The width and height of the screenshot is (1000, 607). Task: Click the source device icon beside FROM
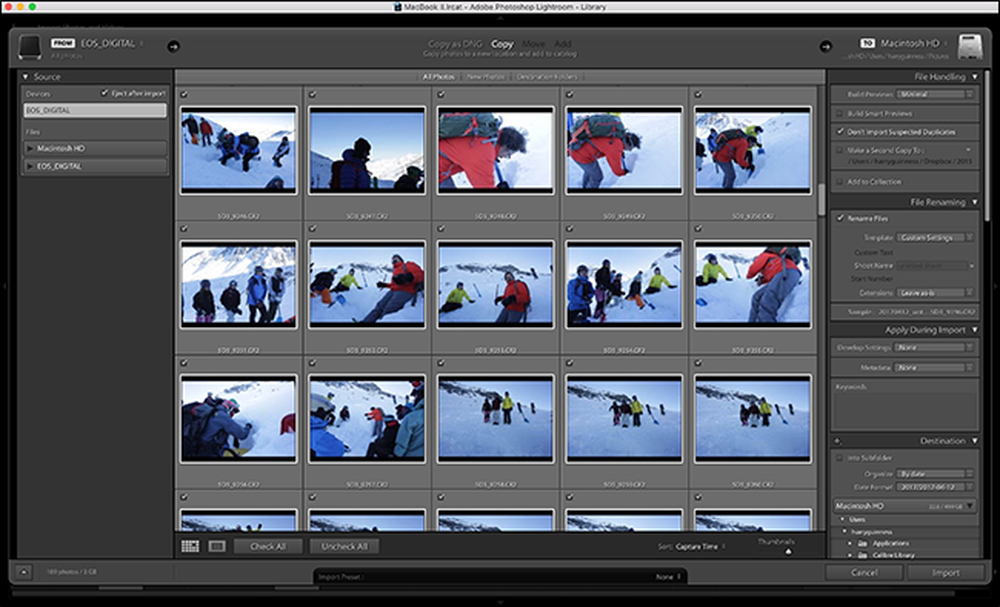click(x=29, y=47)
